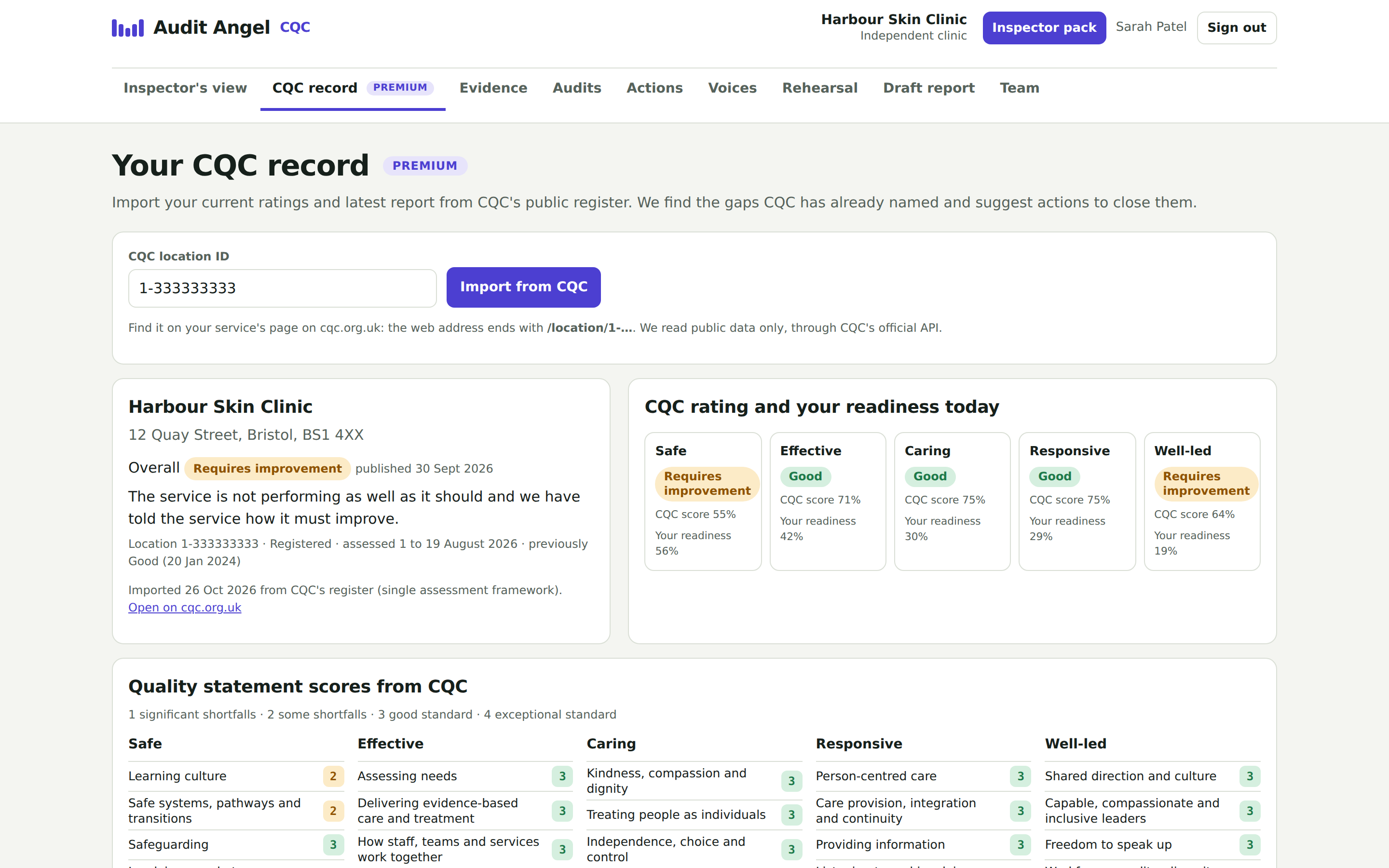Open the Audits tab
This screenshot has width=1389, height=868.
click(577, 88)
